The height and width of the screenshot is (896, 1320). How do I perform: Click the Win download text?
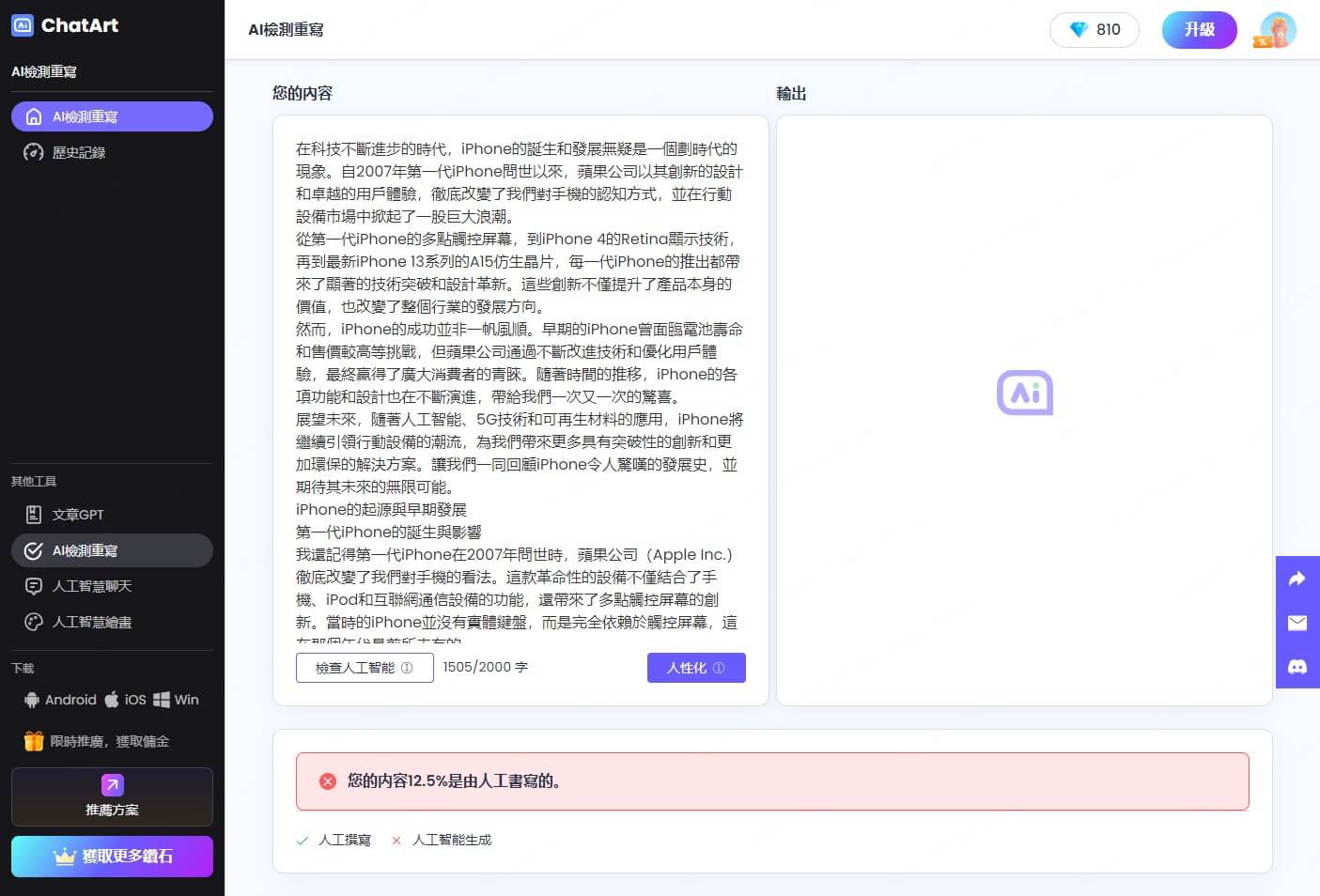[186, 700]
